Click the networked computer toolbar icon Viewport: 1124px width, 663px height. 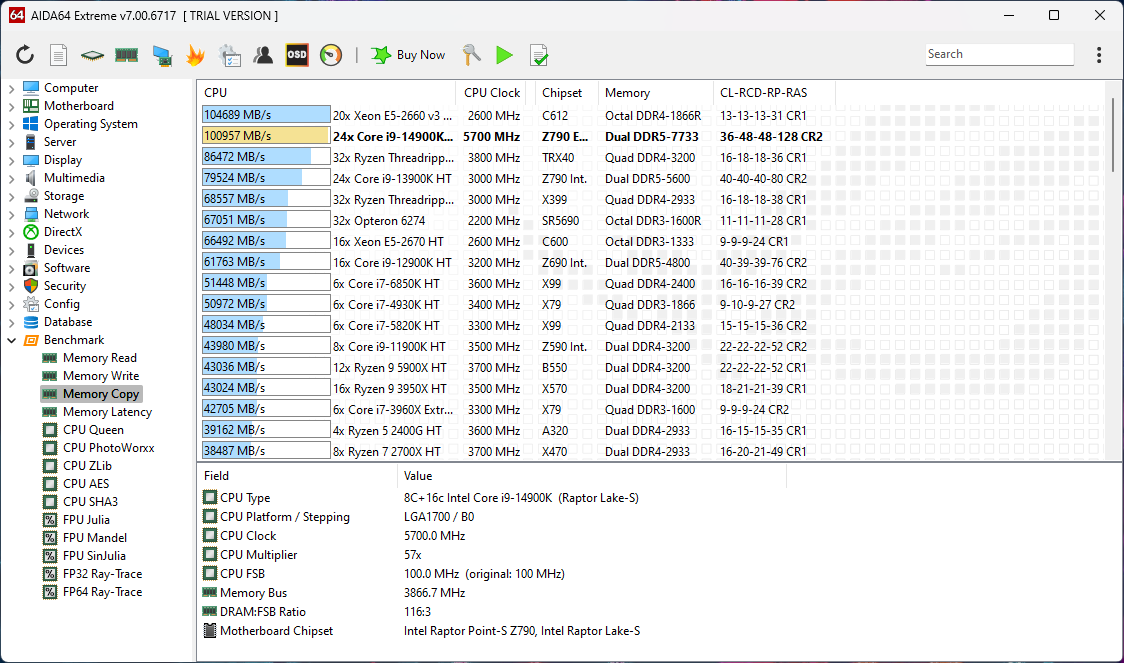162,55
